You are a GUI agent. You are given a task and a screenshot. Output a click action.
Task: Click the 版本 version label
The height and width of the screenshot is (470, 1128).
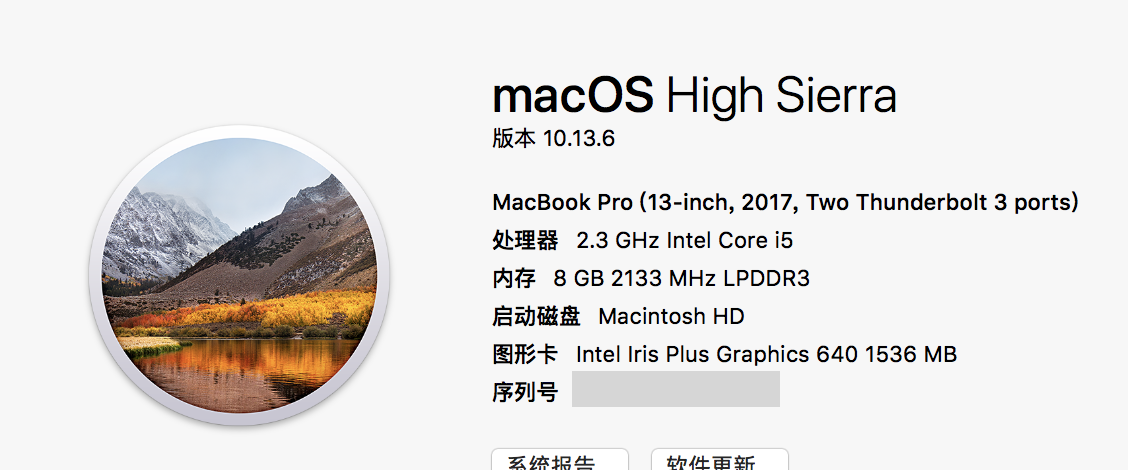pyautogui.click(x=514, y=139)
